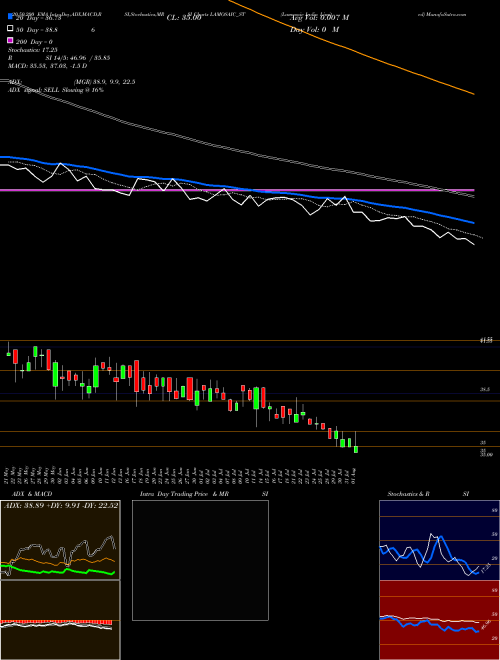Viewport: 500px width, 660px height.
Task: Click the MACD values line in the header
Action: pos(48,66)
